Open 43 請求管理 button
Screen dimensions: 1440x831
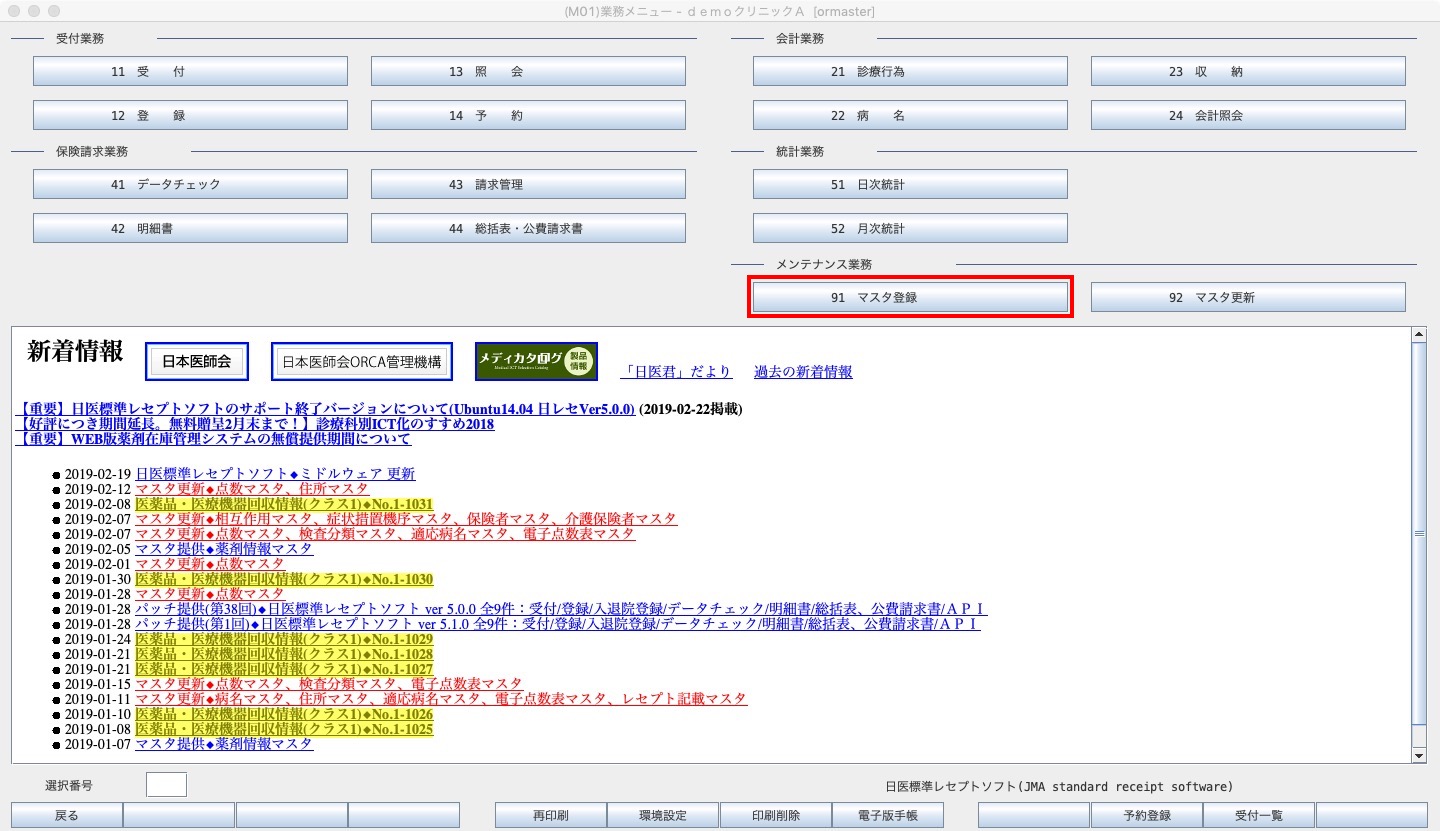point(528,185)
